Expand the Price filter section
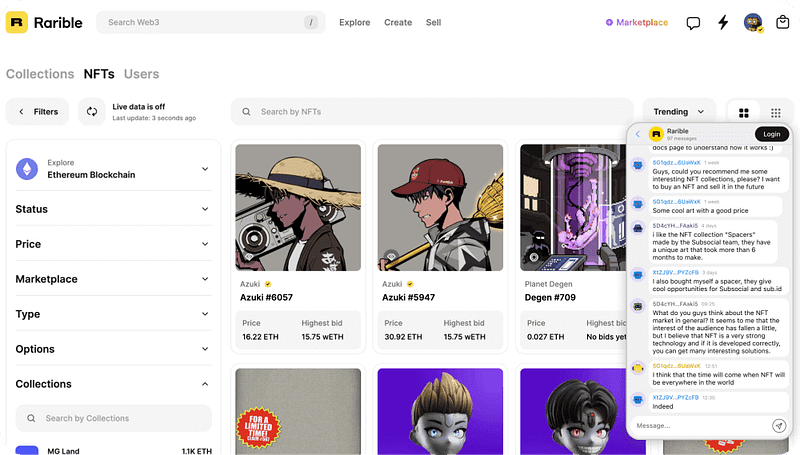The image size is (800, 455). [x=205, y=244]
